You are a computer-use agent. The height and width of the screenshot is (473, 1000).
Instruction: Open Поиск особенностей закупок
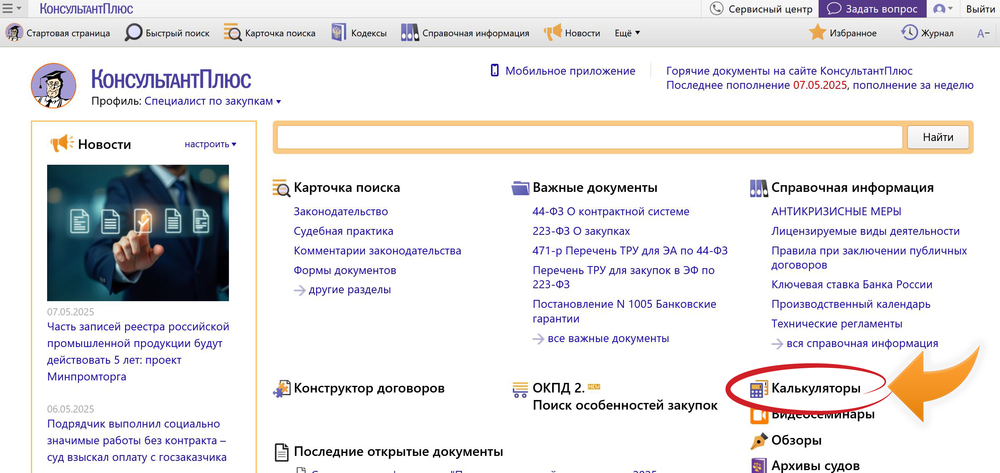click(625, 405)
